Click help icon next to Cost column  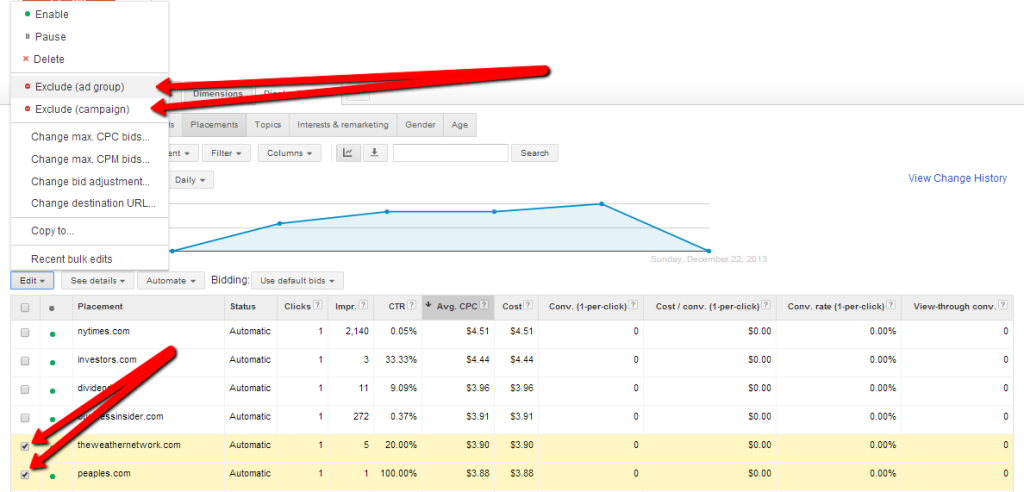click(x=528, y=306)
